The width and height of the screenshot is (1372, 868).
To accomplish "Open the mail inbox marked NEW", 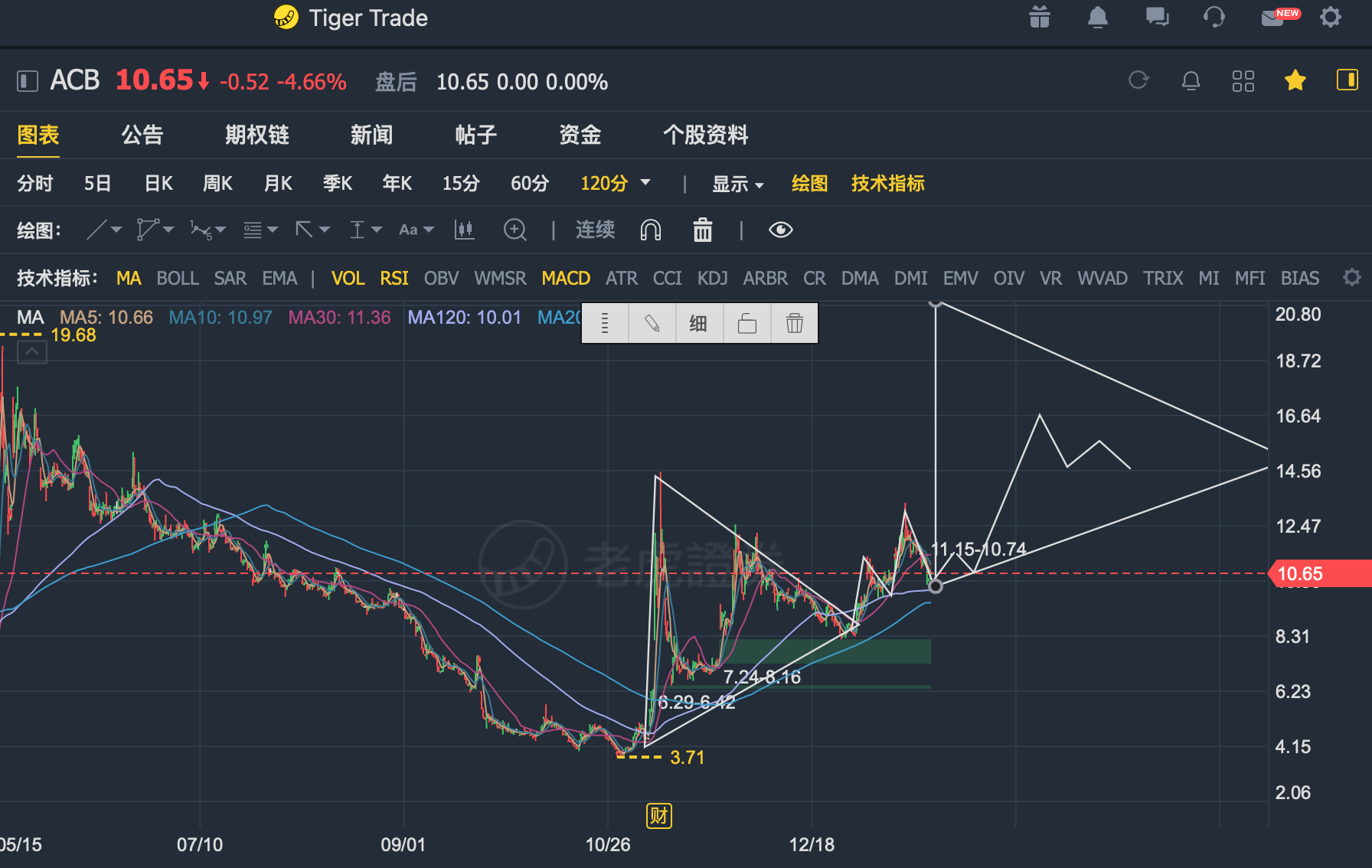I will click(1279, 17).
